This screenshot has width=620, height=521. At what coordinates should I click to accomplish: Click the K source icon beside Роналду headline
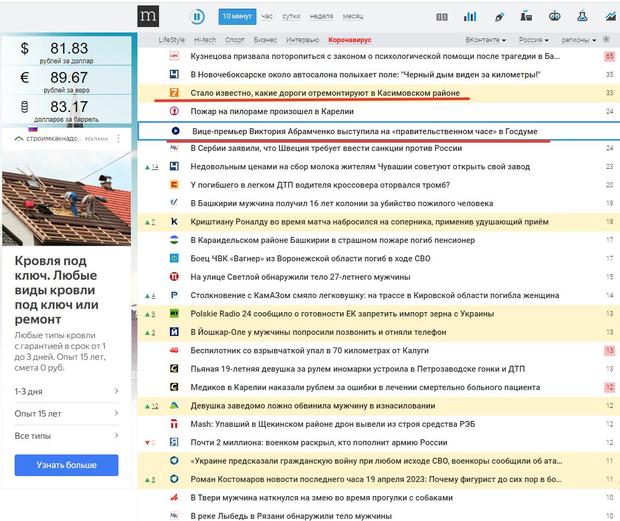tap(174, 222)
